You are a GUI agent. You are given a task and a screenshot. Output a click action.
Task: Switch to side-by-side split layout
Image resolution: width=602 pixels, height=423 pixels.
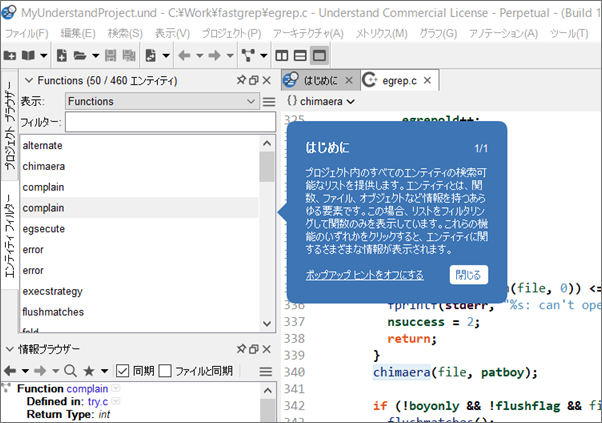click(x=282, y=56)
